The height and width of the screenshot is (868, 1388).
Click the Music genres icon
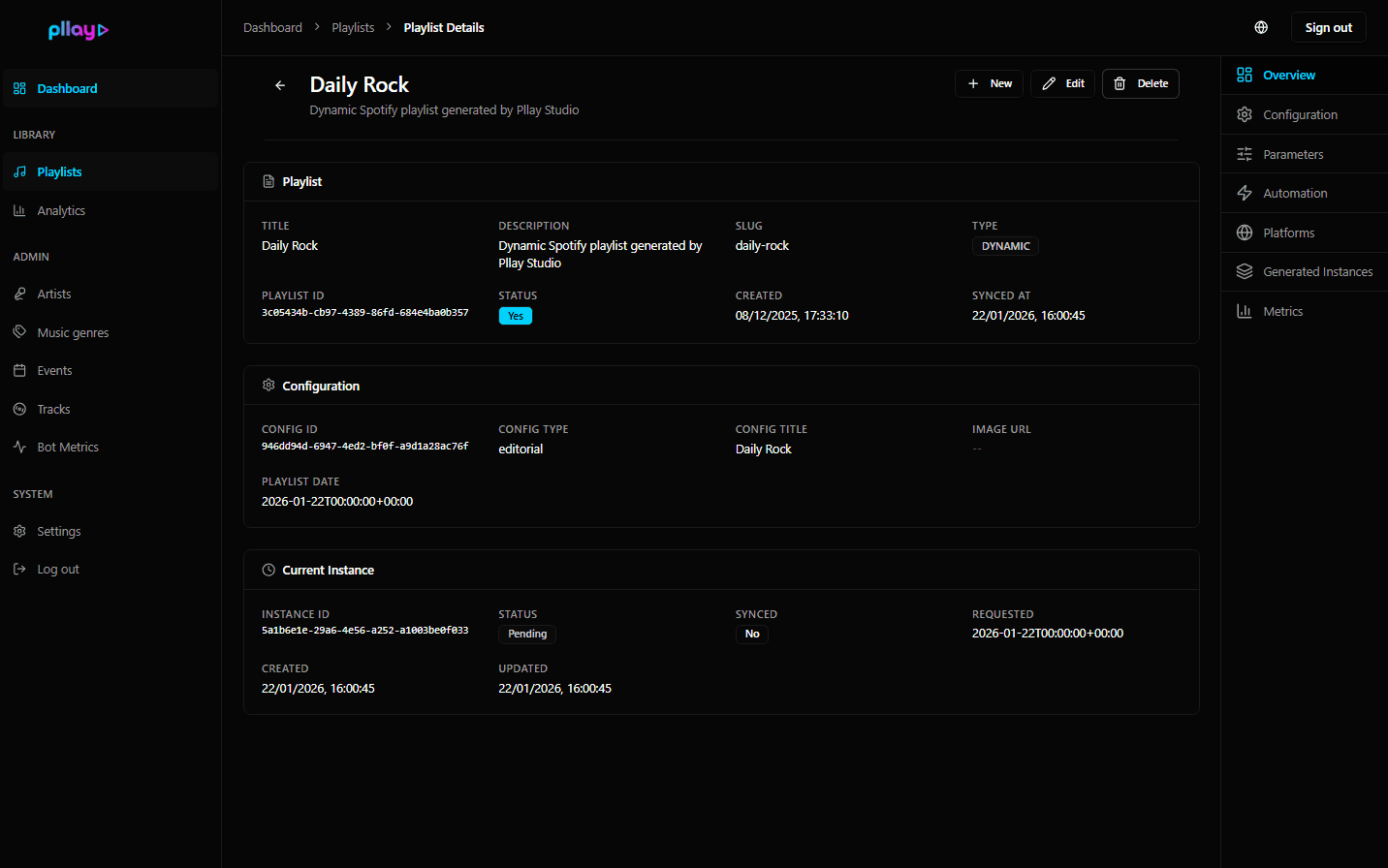pos(20,331)
